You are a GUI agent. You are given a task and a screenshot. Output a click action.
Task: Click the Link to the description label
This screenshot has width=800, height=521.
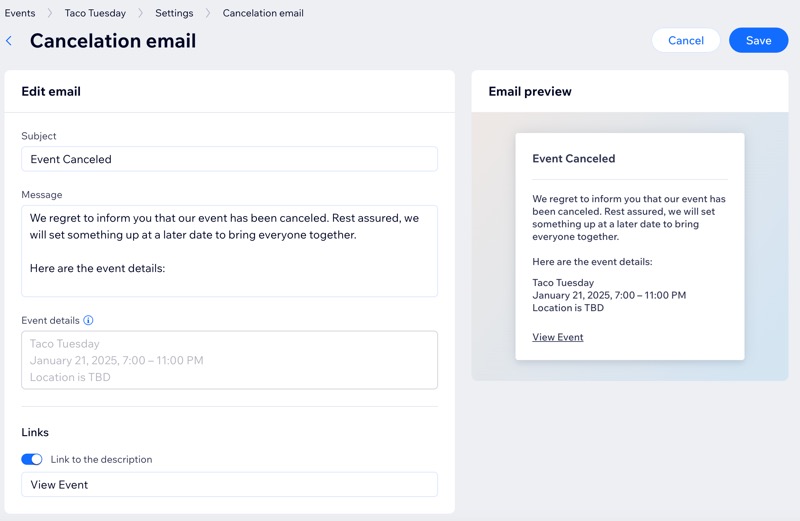(101, 459)
